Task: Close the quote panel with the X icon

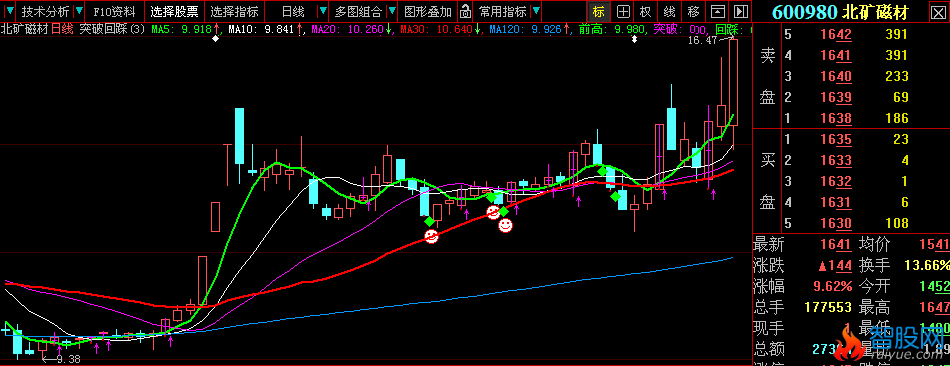Action: pyautogui.click(x=937, y=11)
